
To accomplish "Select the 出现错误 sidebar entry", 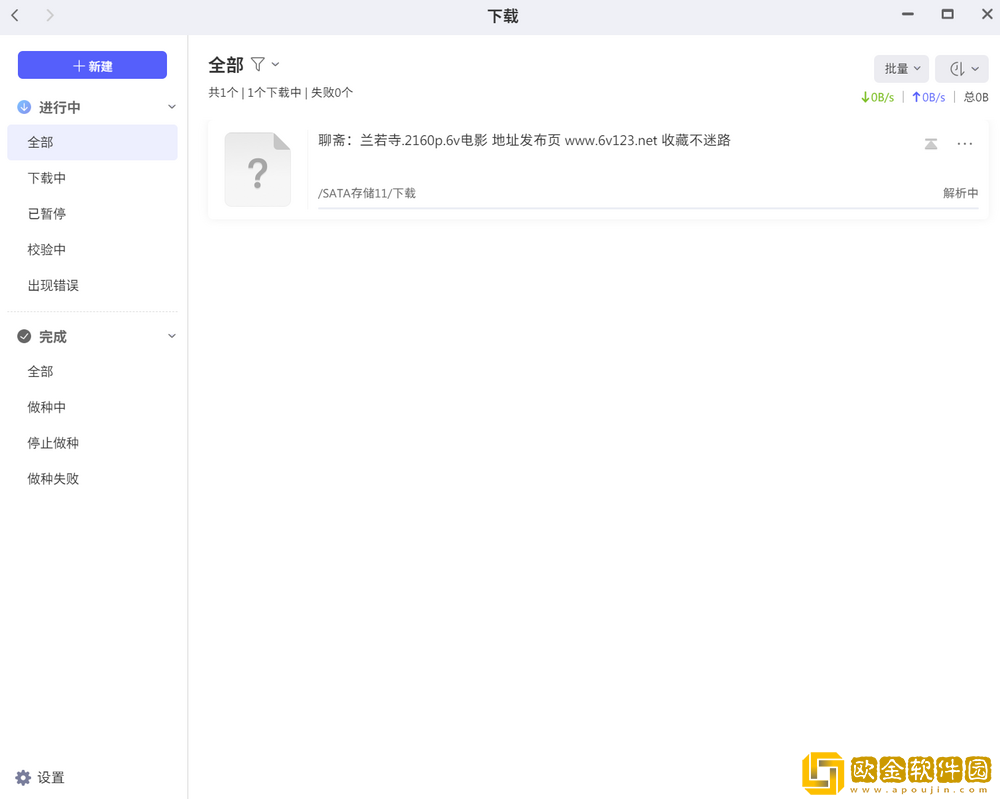I will pyautogui.click(x=53, y=285).
